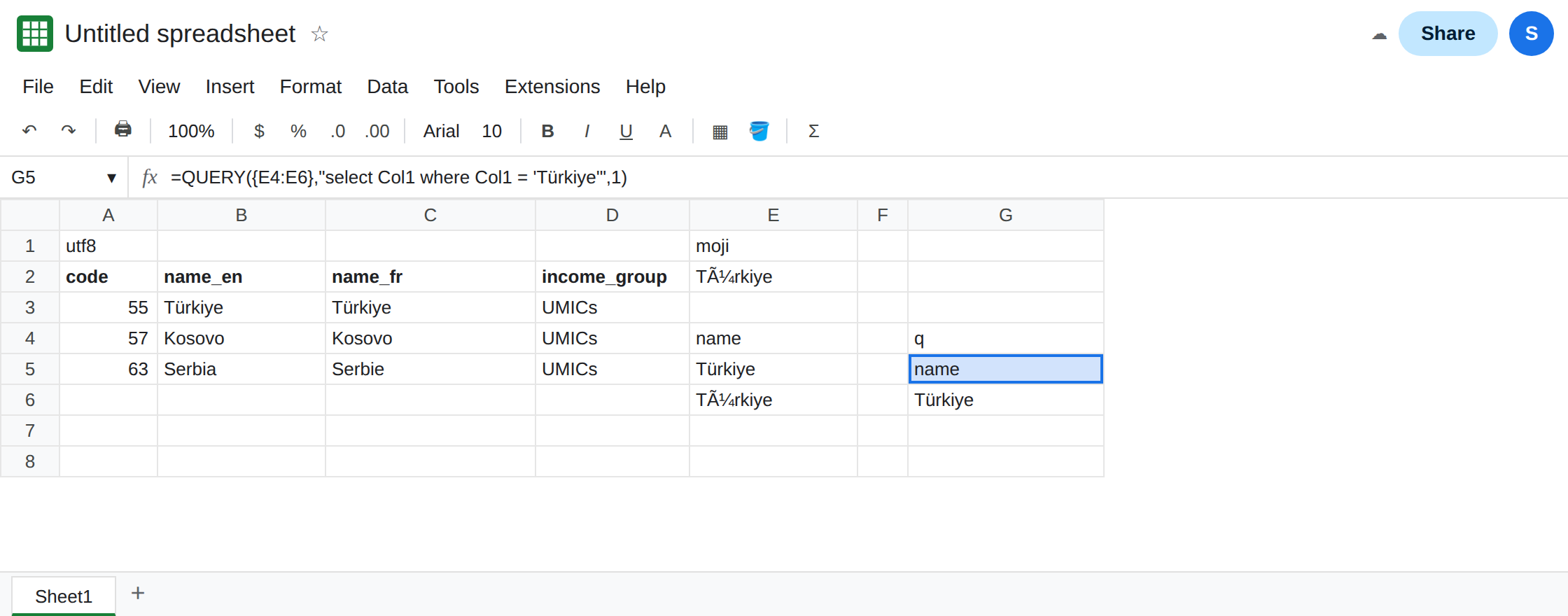
Task: Select column E header
Action: 773,215
